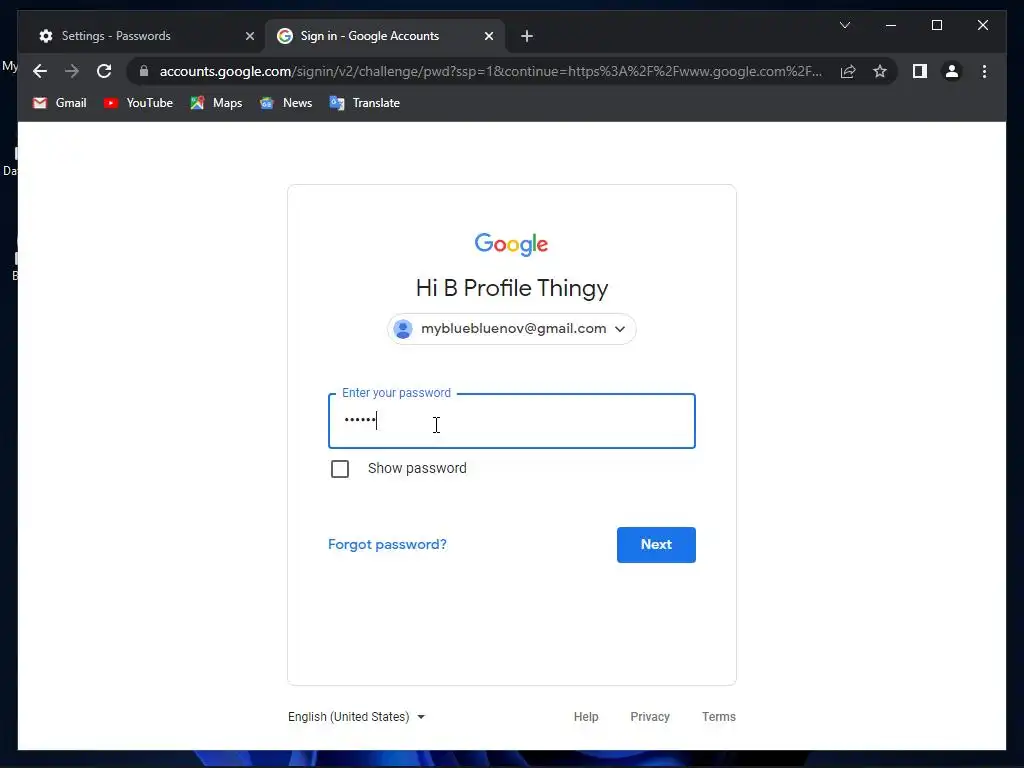Click the Forgot password? link

387,545
